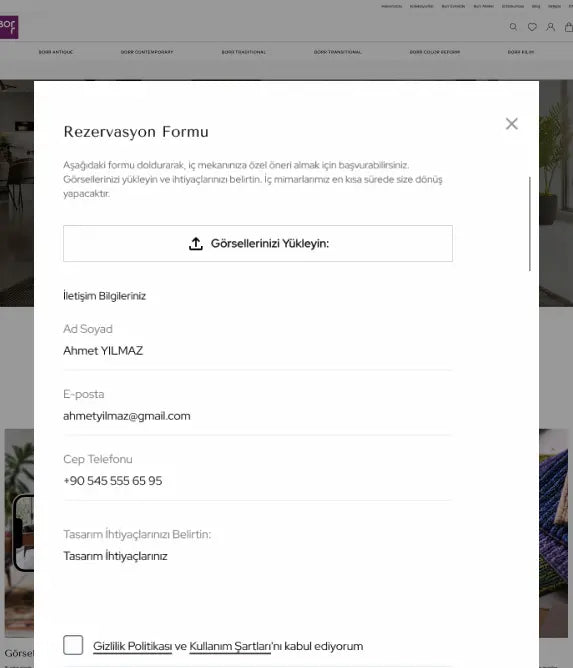Open favorites via the heart icon
The image size is (573, 668).
pos(532,27)
